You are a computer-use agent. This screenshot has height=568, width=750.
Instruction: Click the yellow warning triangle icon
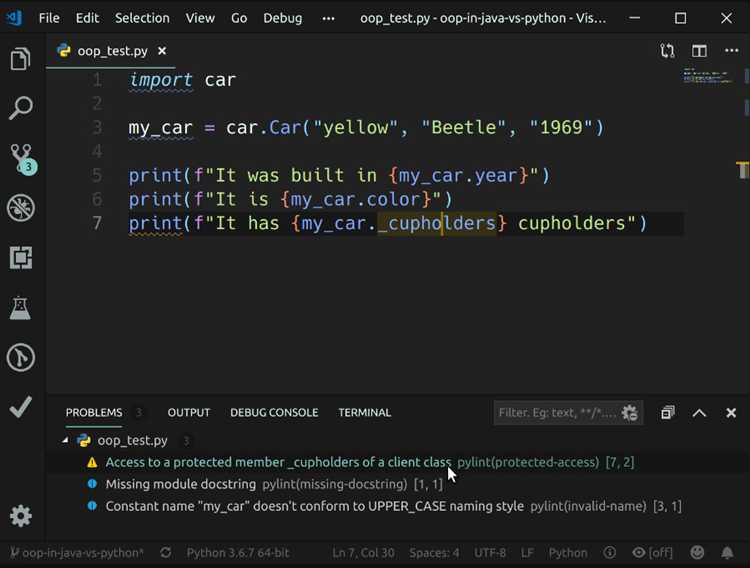92,462
